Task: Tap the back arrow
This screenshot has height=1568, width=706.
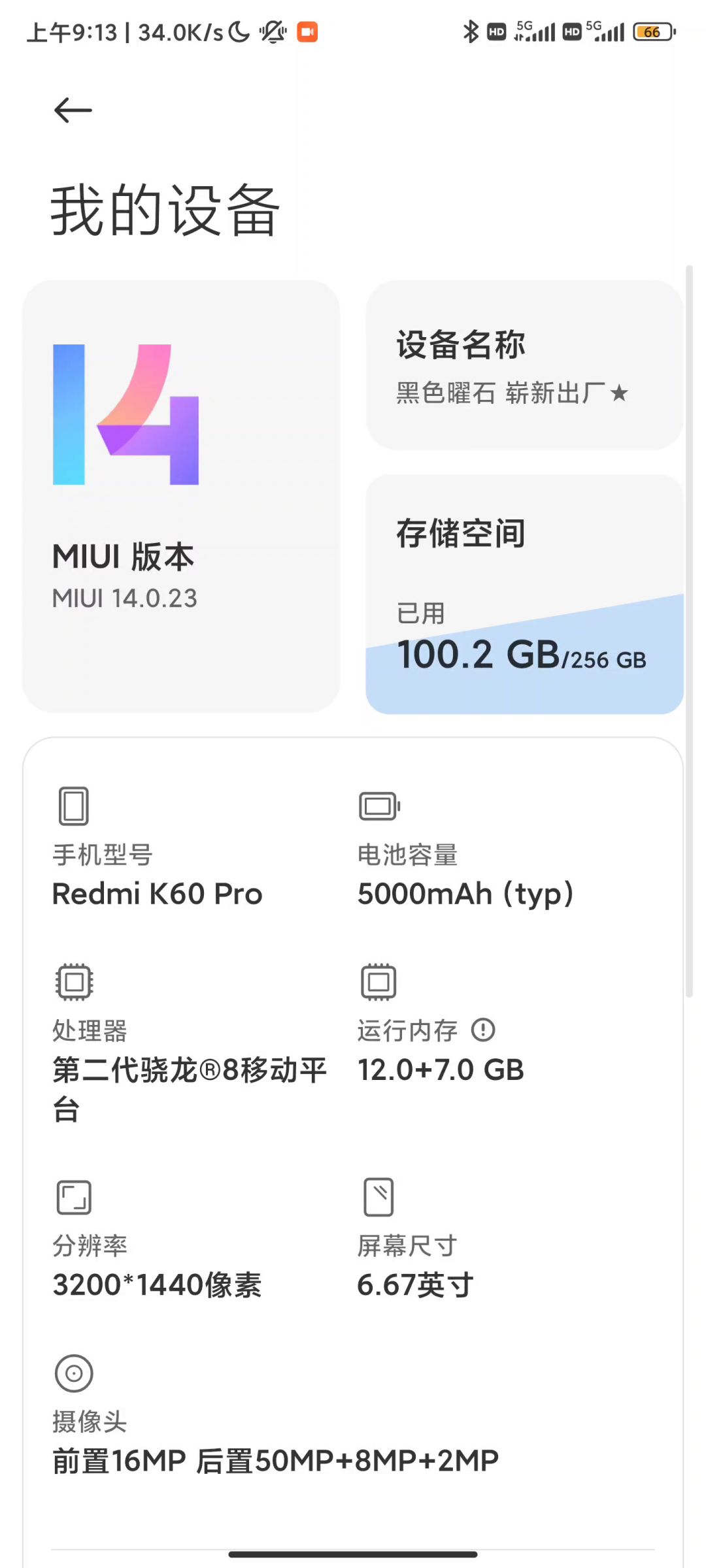Action: [x=73, y=110]
